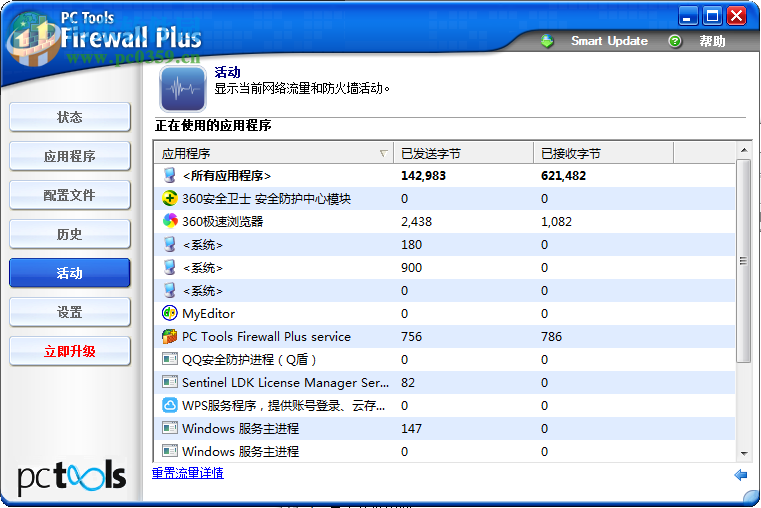Click the activity waveform icon
761x508 pixels.
pos(182,89)
